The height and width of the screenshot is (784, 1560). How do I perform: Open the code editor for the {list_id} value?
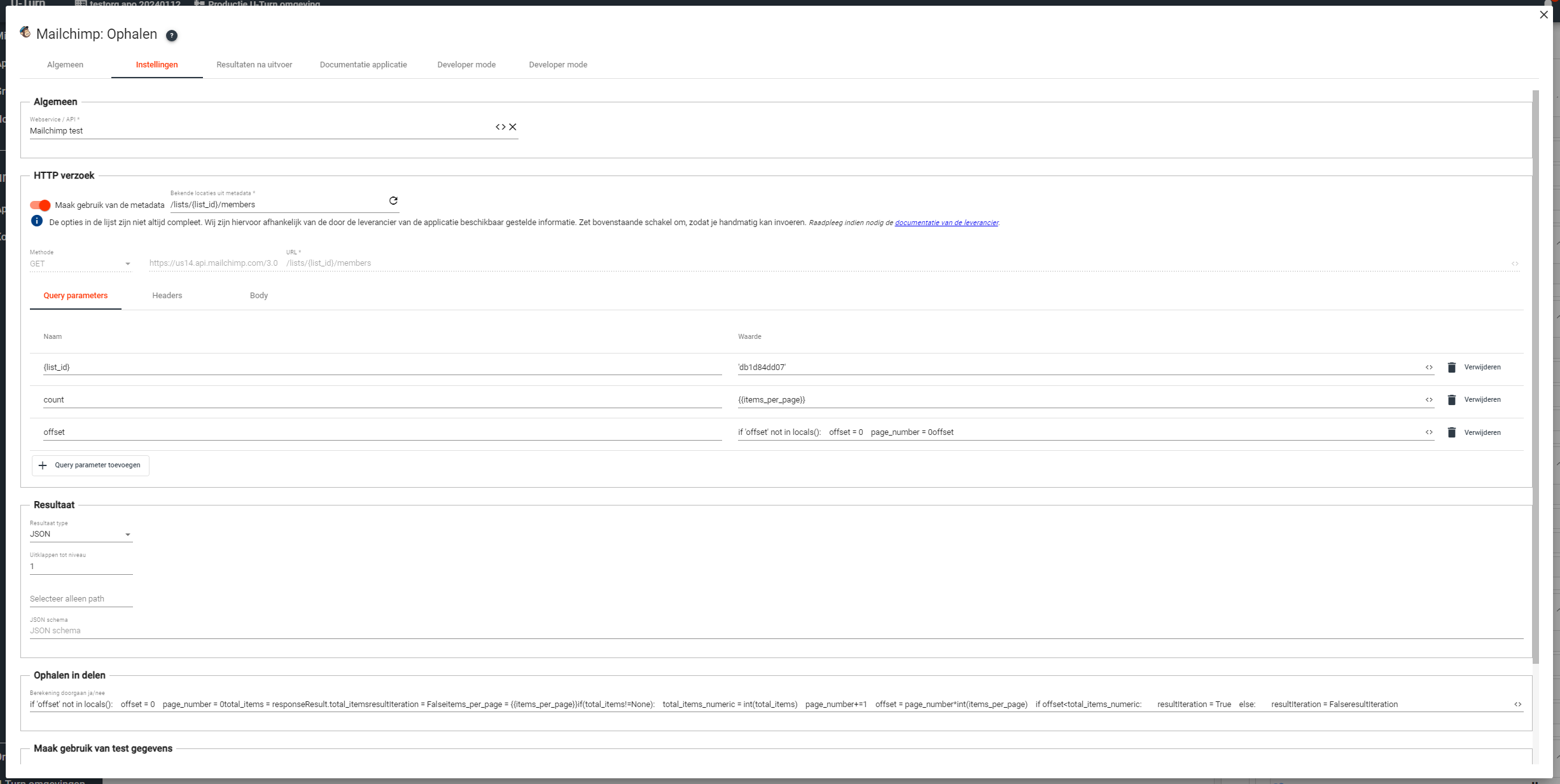point(1429,368)
